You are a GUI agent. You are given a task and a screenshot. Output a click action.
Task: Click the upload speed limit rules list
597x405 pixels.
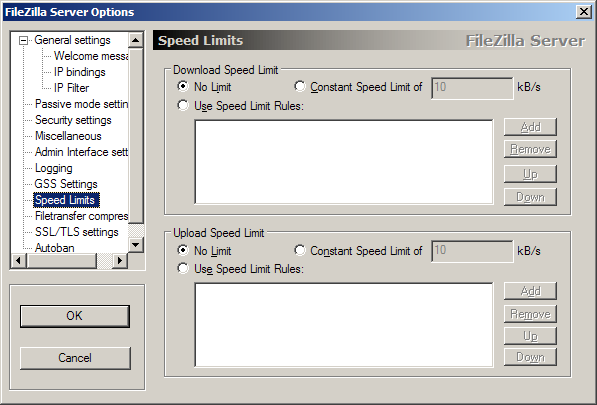344,325
